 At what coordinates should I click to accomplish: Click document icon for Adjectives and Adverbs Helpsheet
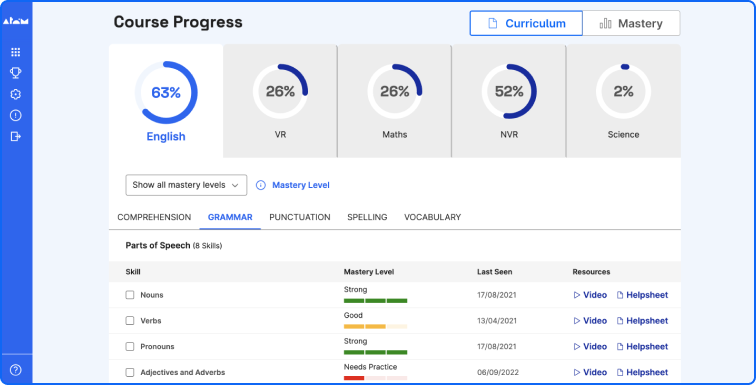click(620, 372)
